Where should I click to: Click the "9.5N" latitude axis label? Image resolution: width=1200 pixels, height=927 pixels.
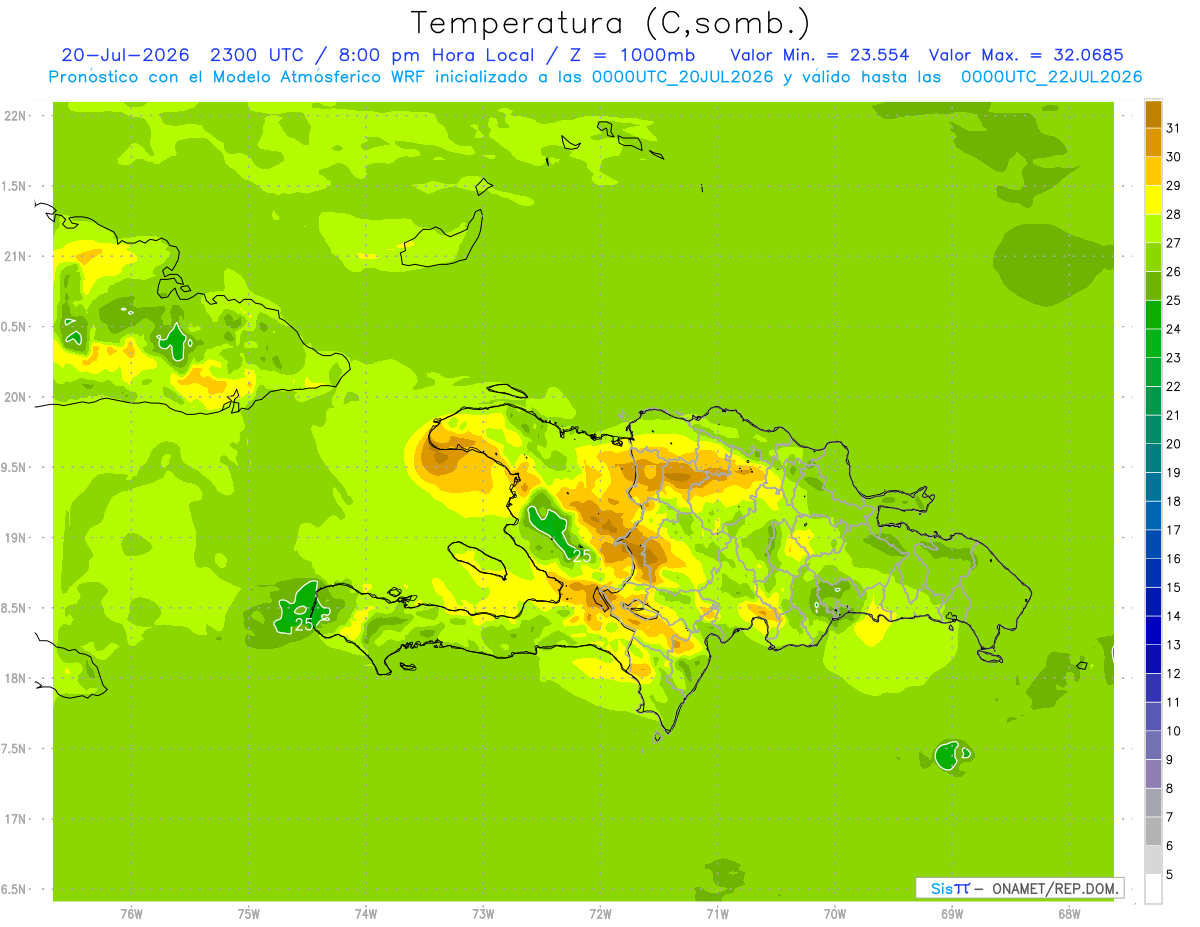[15, 468]
